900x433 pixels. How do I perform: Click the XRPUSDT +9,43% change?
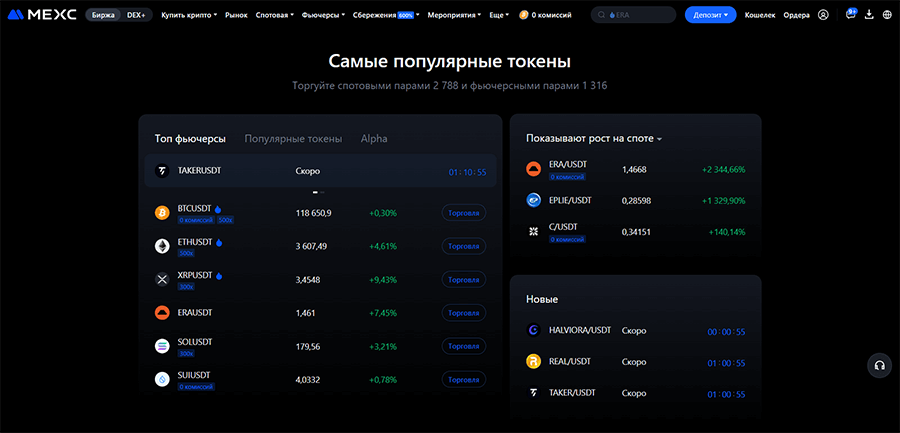tap(383, 280)
